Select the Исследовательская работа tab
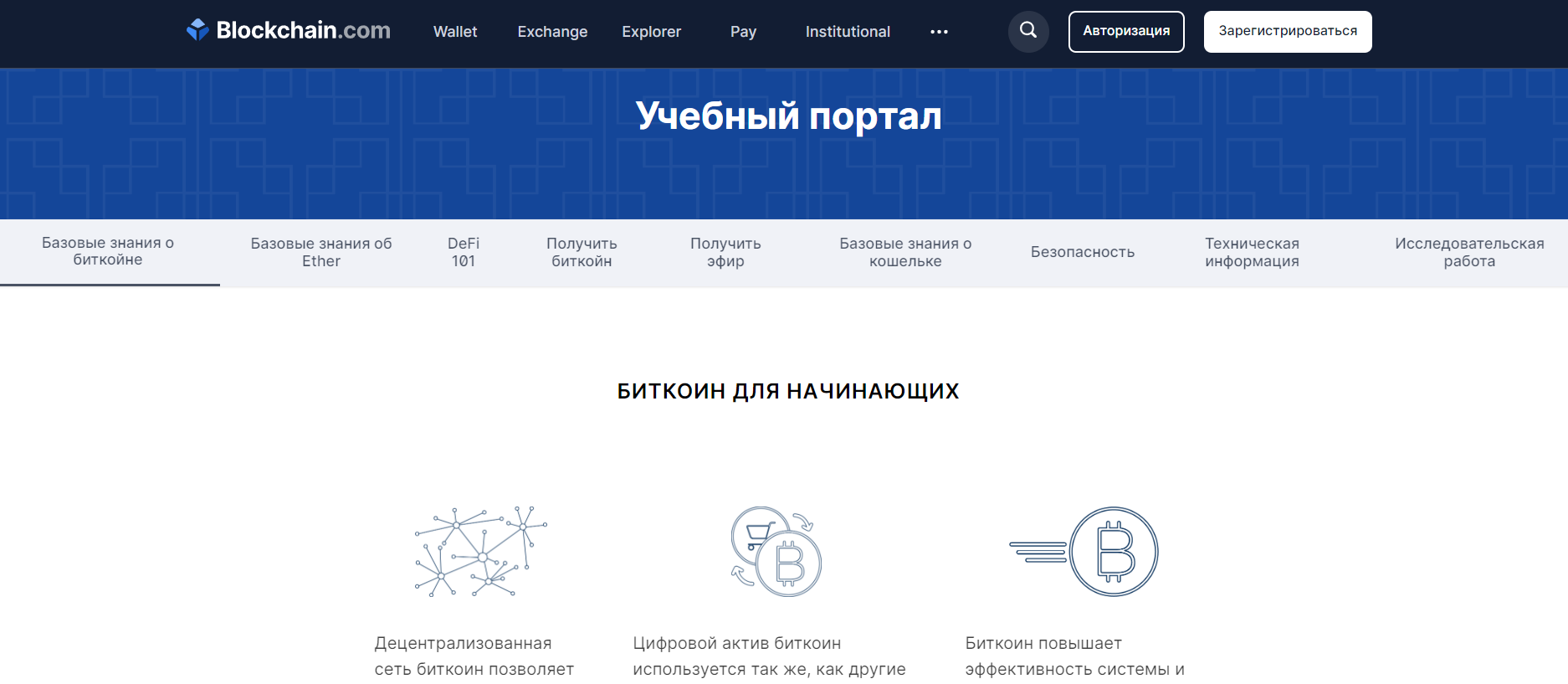The width and height of the screenshot is (1568, 684). click(x=1469, y=252)
